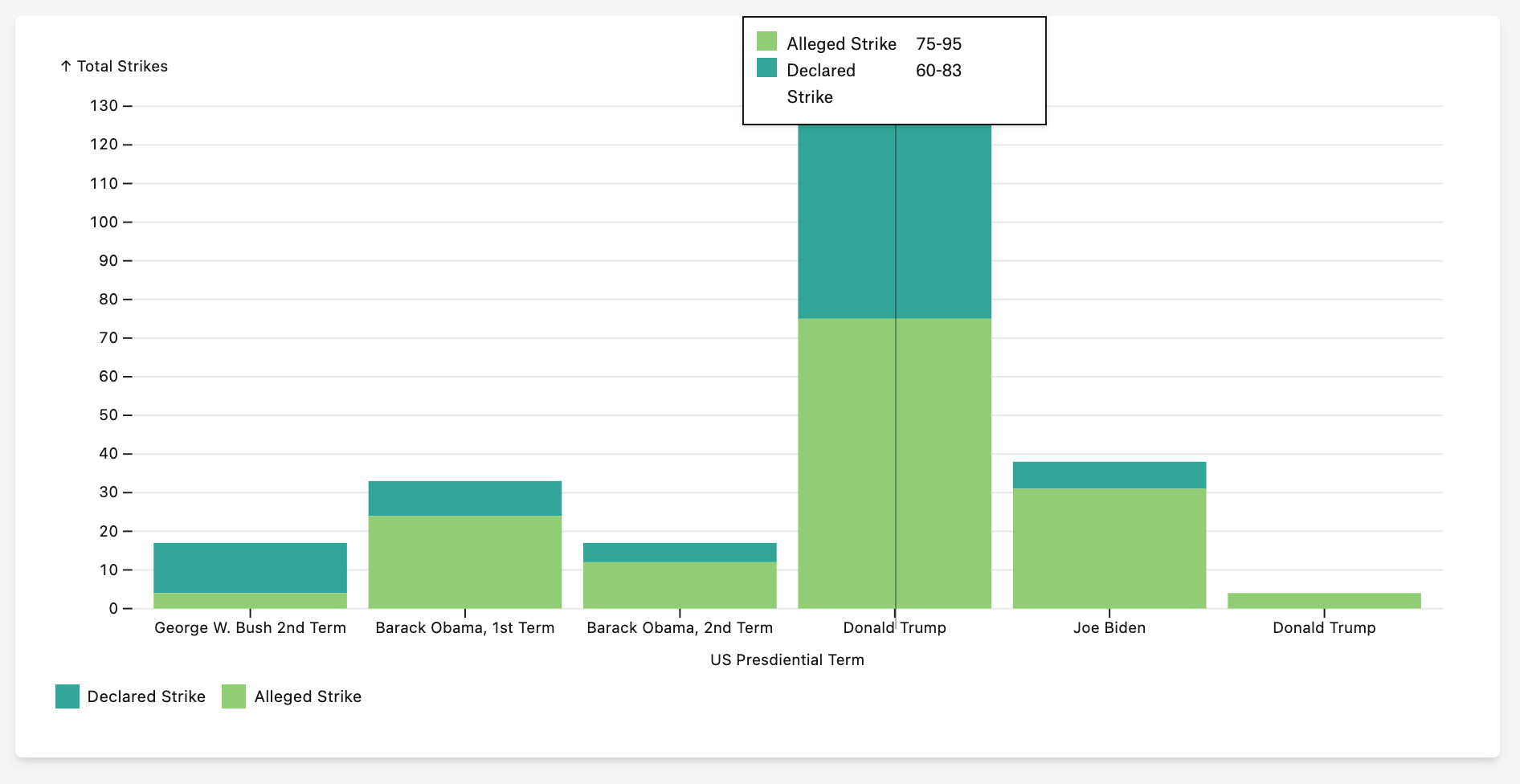Click the George W. Bush 2nd Term label

[x=251, y=627]
